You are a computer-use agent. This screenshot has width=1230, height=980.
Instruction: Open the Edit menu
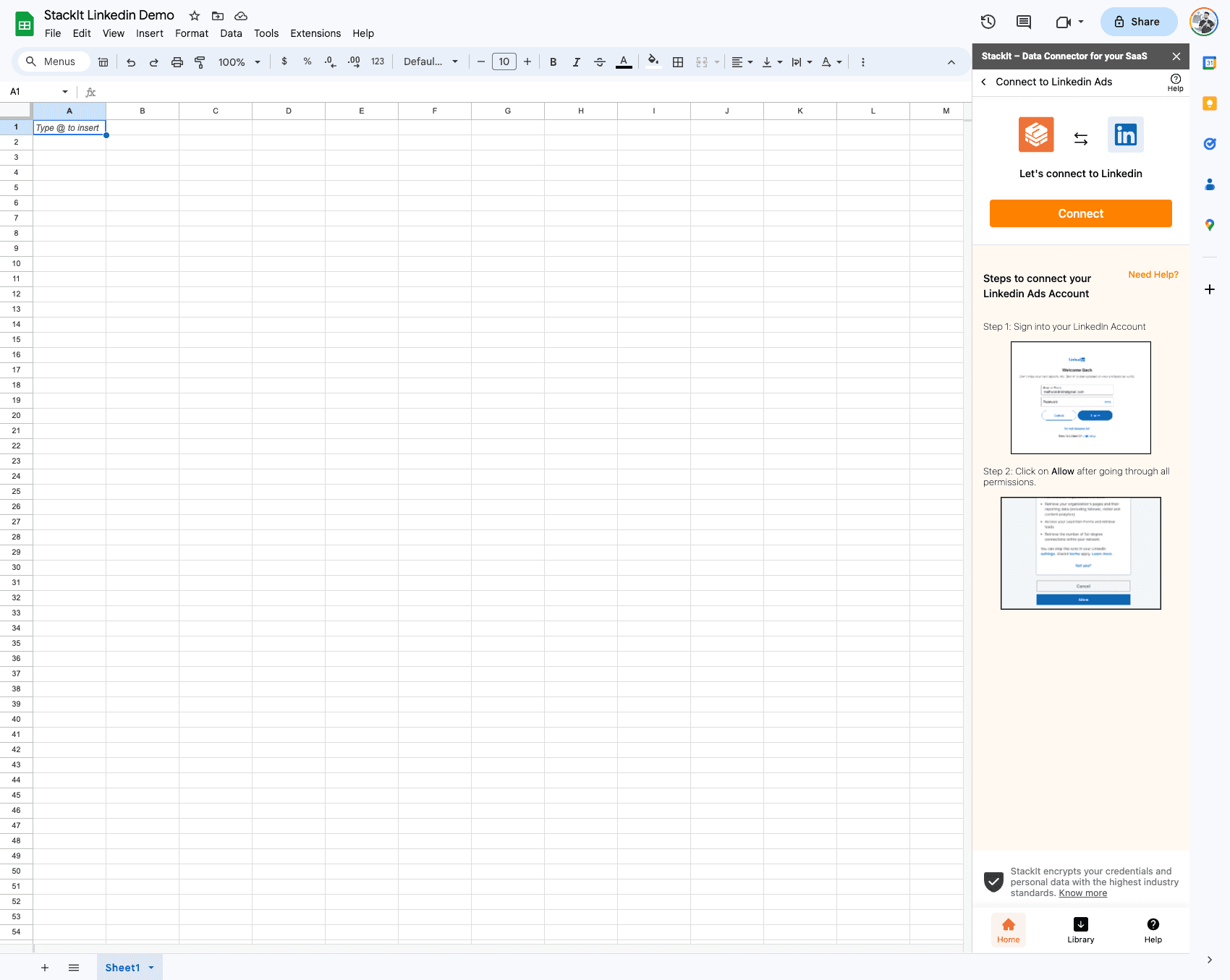82,33
